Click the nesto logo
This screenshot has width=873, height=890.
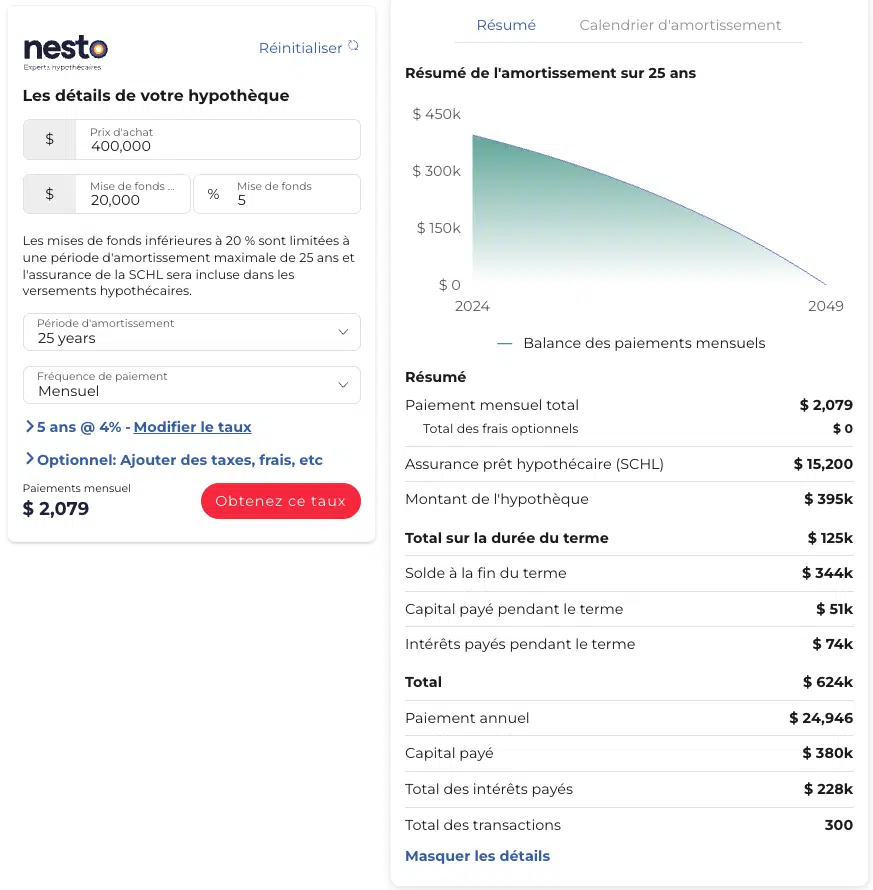coord(65,52)
